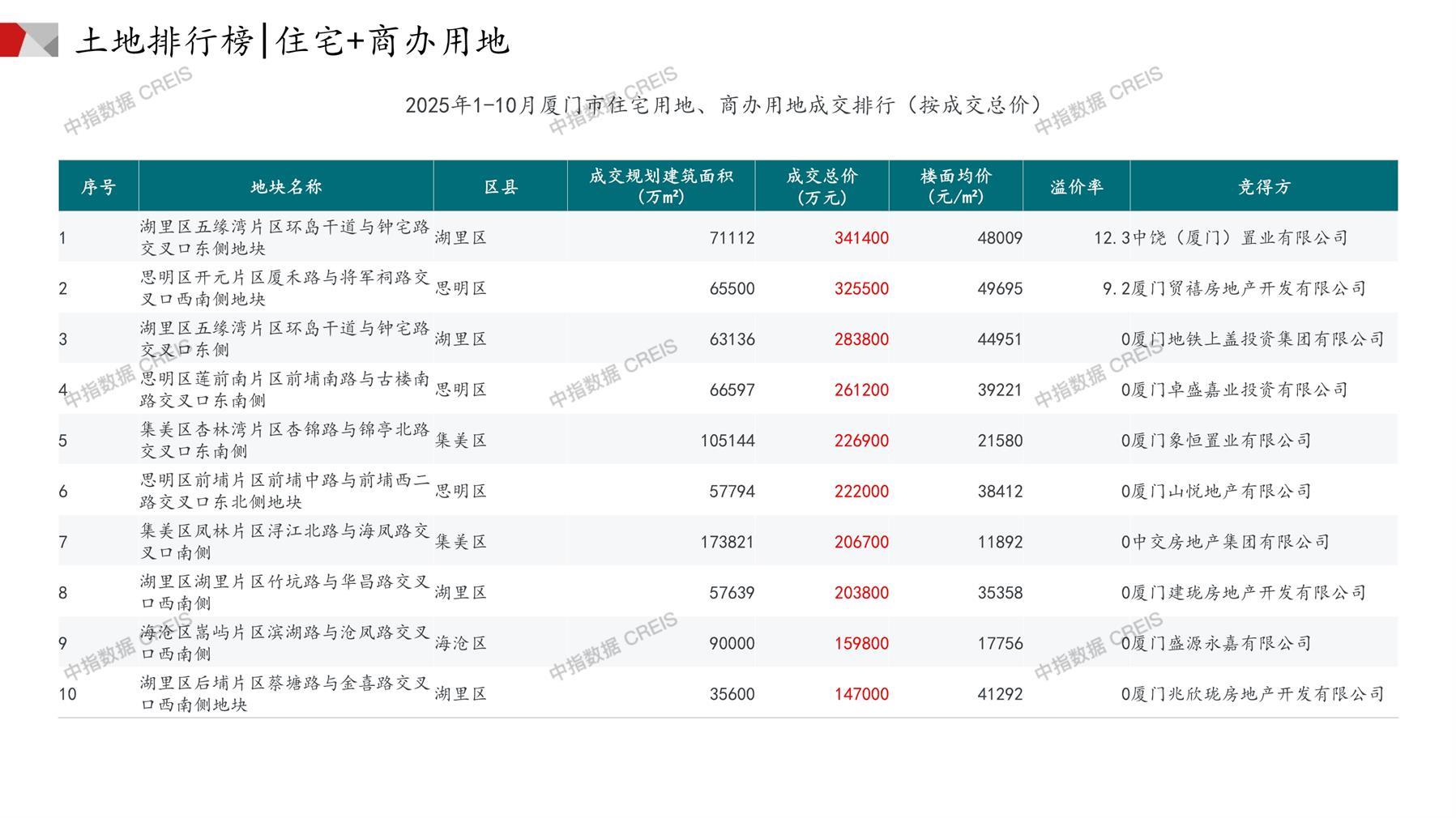
Task: Select the building area value 173821
Action: click(727, 542)
